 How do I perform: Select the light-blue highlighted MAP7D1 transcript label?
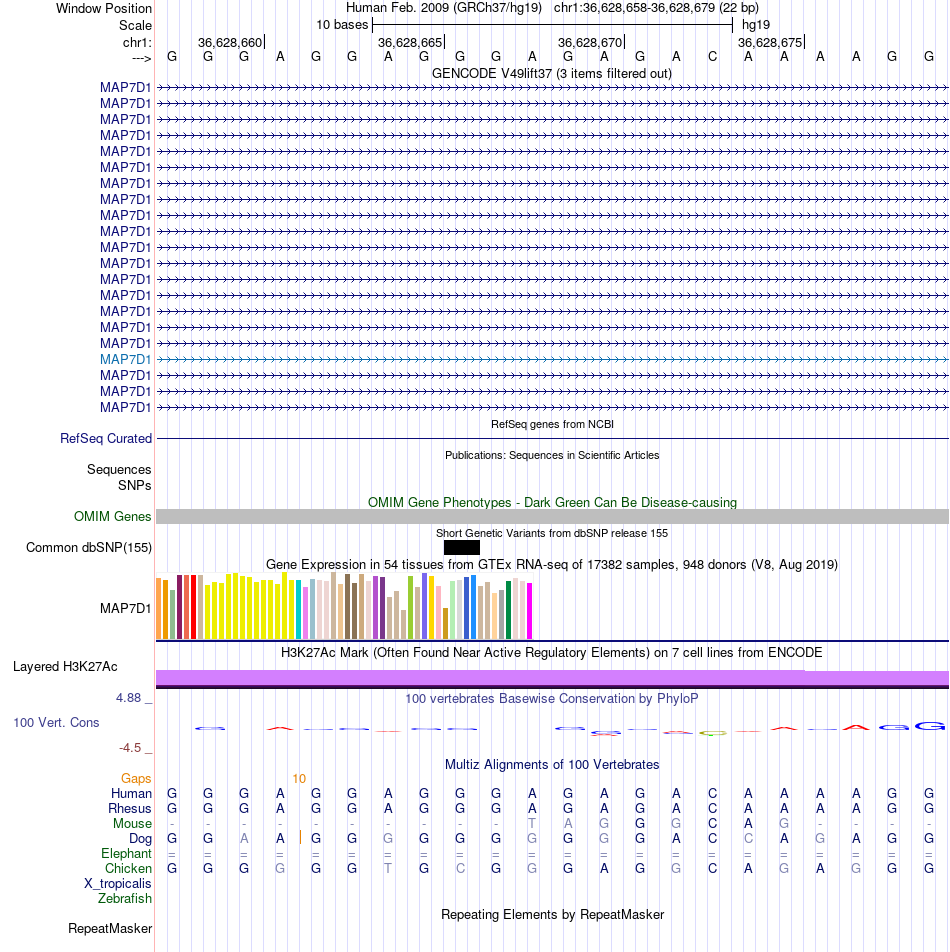(x=126, y=359)
